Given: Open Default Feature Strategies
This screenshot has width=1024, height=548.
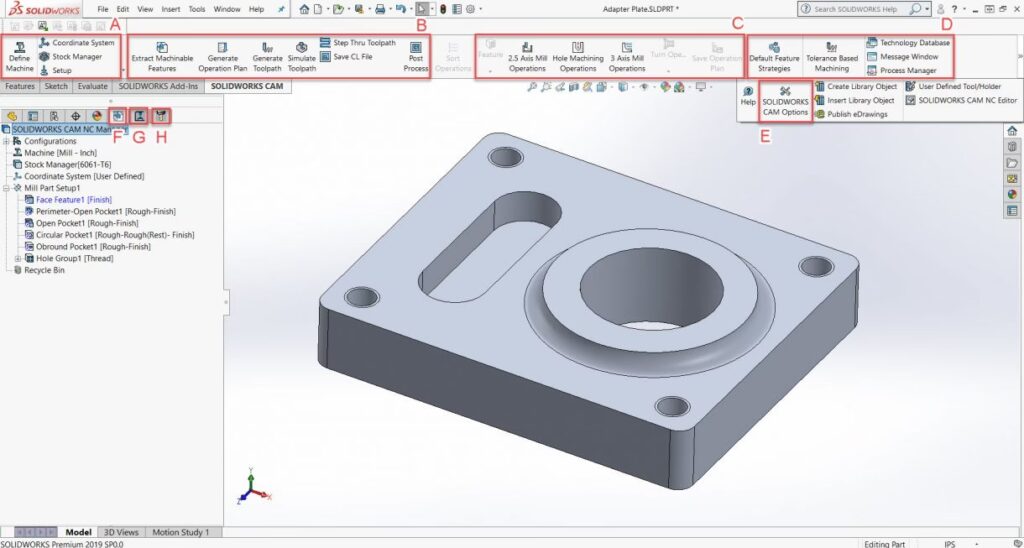Looking at the screenshot, I should [x=774, y=58].
